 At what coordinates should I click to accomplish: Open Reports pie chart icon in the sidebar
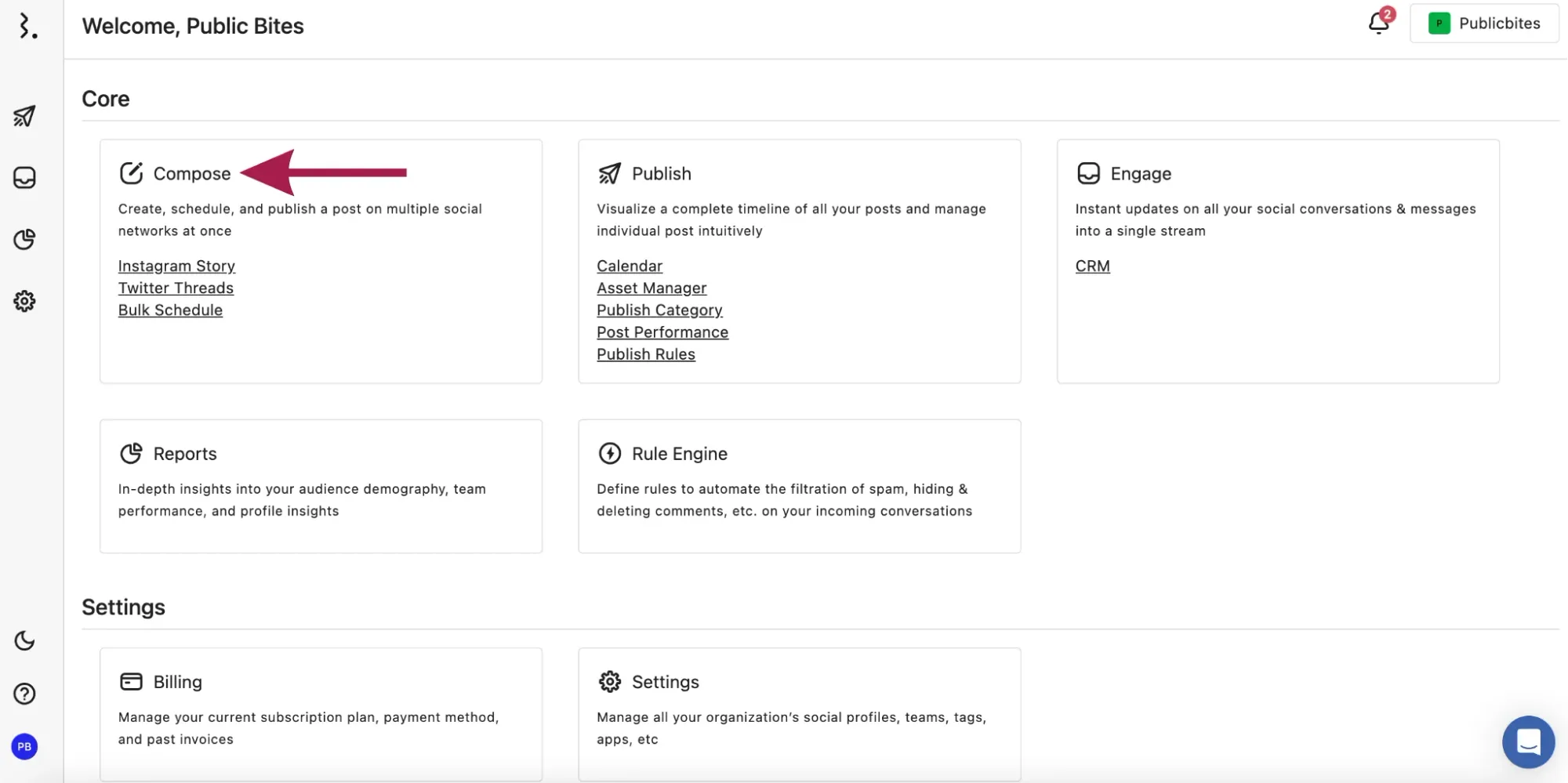tap(24, 240)
